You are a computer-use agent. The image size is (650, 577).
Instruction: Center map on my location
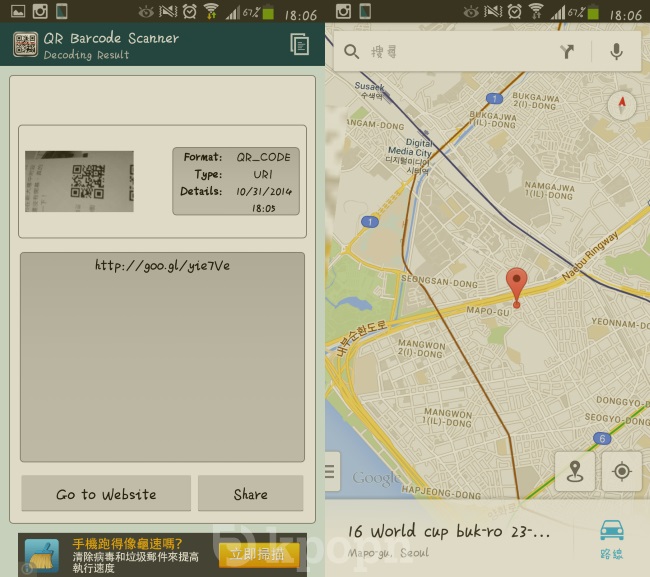point(622,471)
